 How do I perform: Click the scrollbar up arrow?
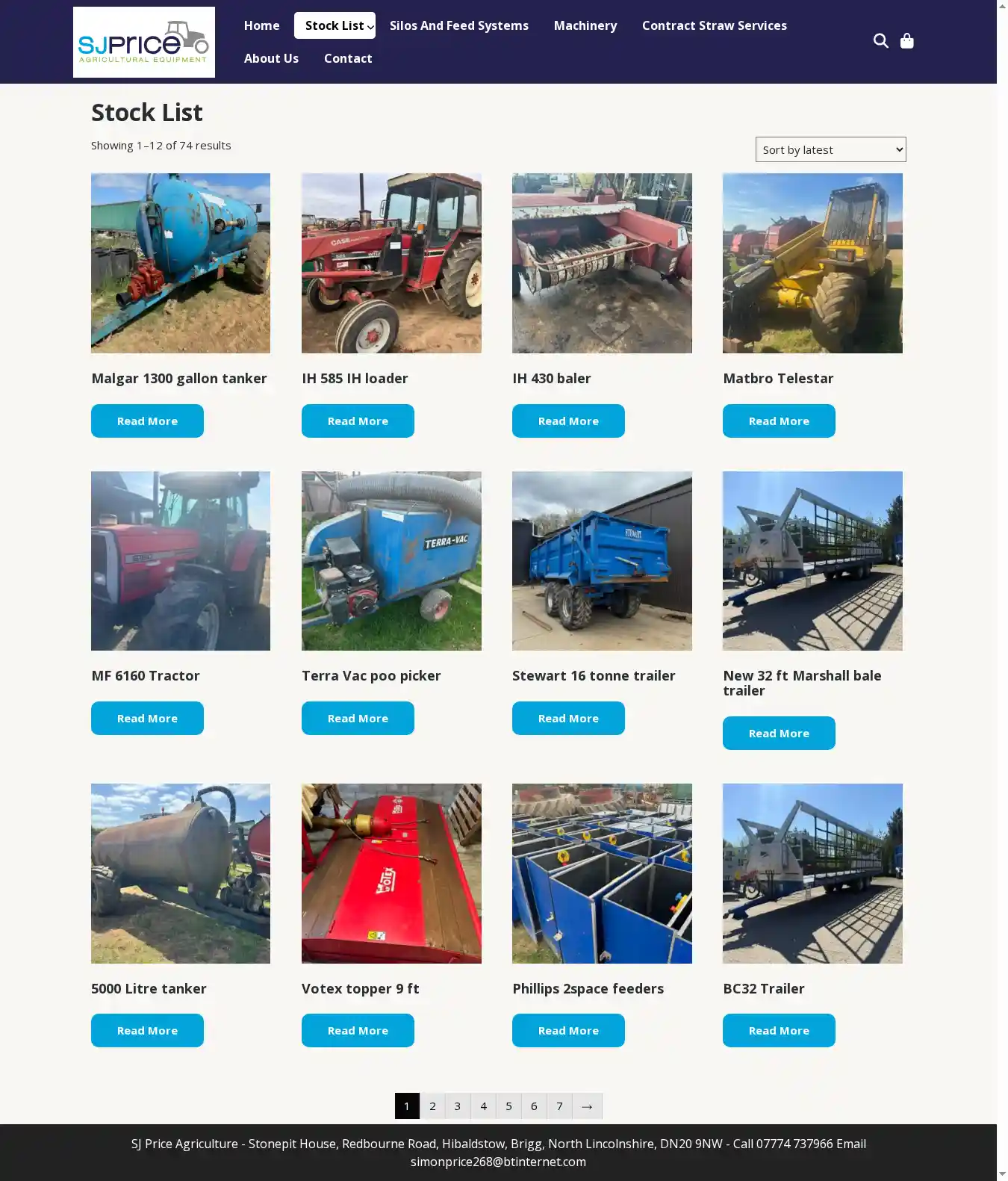tap(1002, 6)
